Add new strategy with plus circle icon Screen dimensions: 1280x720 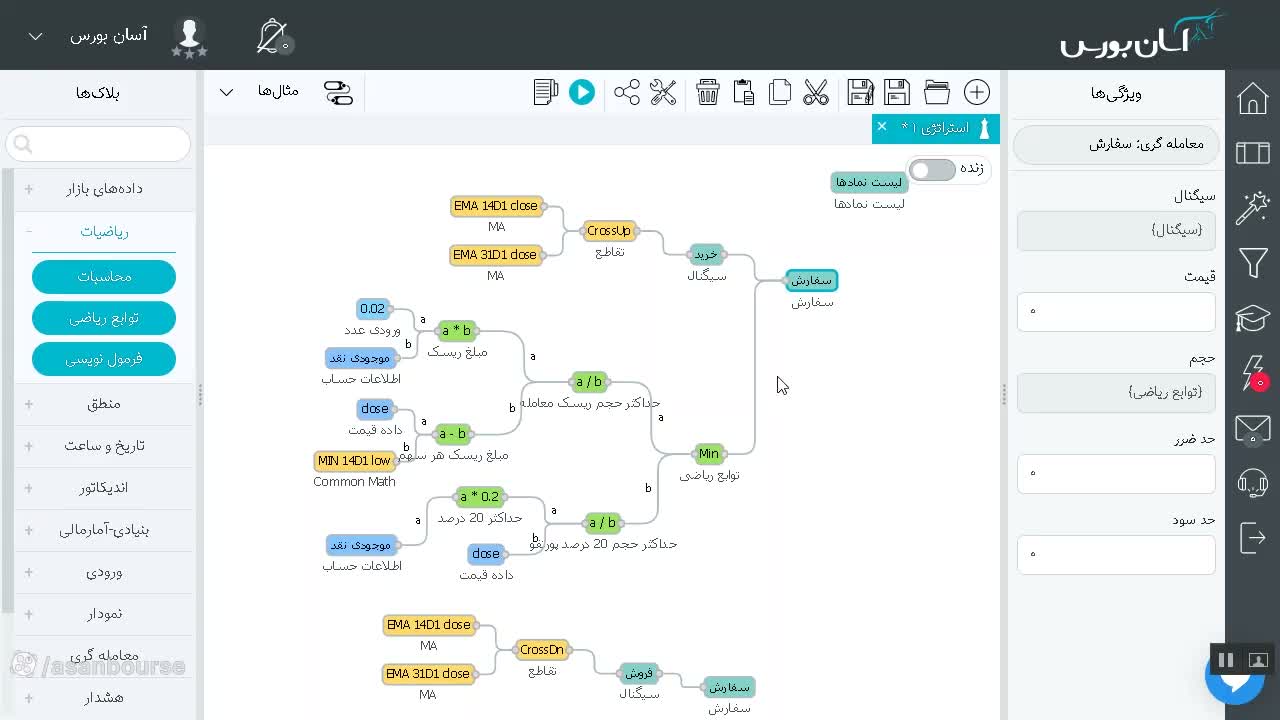coord(977,92)
